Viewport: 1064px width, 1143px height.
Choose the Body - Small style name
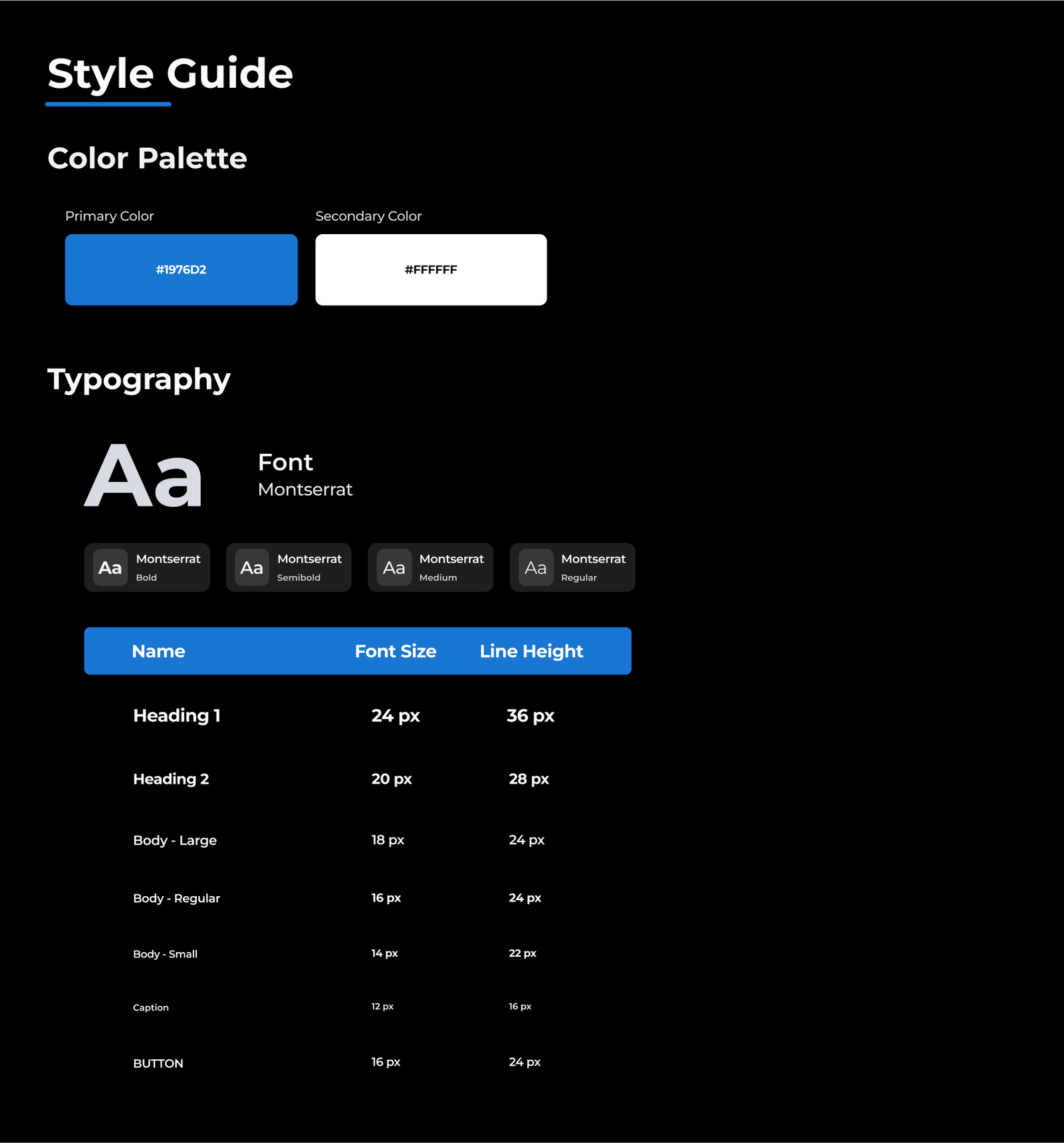[x=165, y=954]
